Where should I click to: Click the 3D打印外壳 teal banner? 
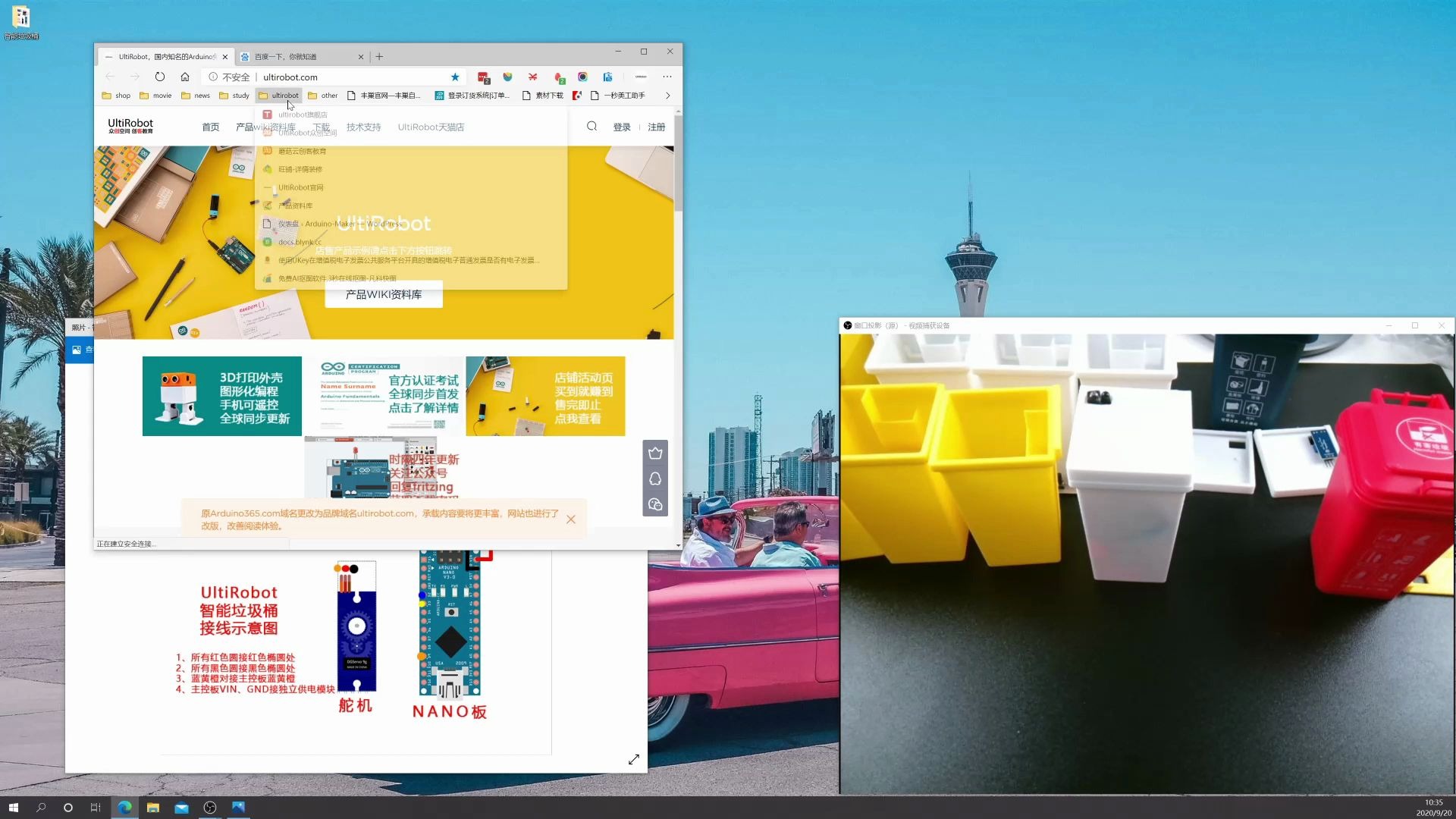[222, 396]
